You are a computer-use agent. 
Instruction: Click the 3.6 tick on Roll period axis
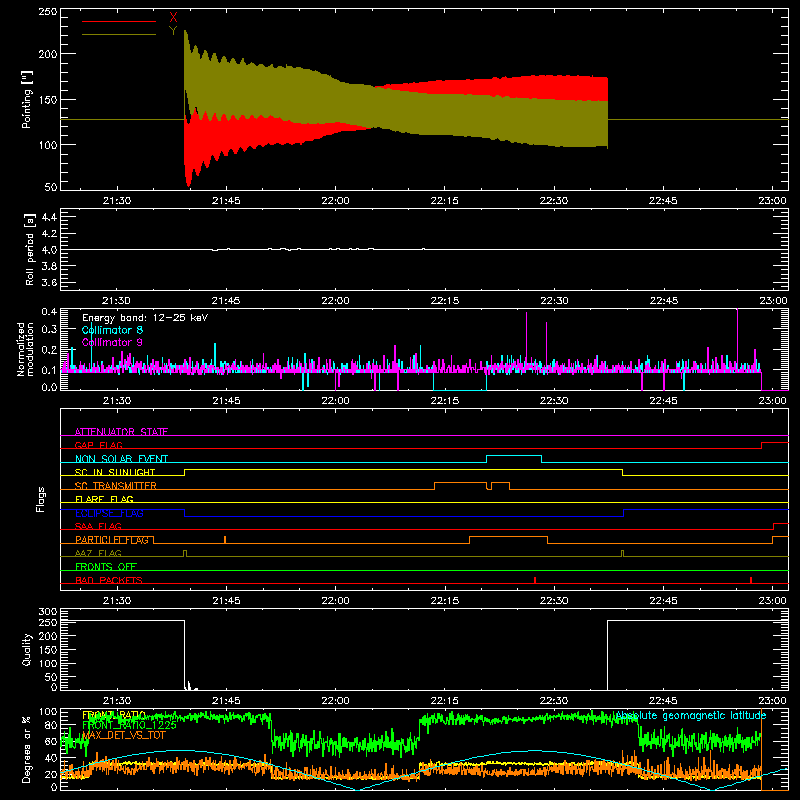click(x=49, y=282)
